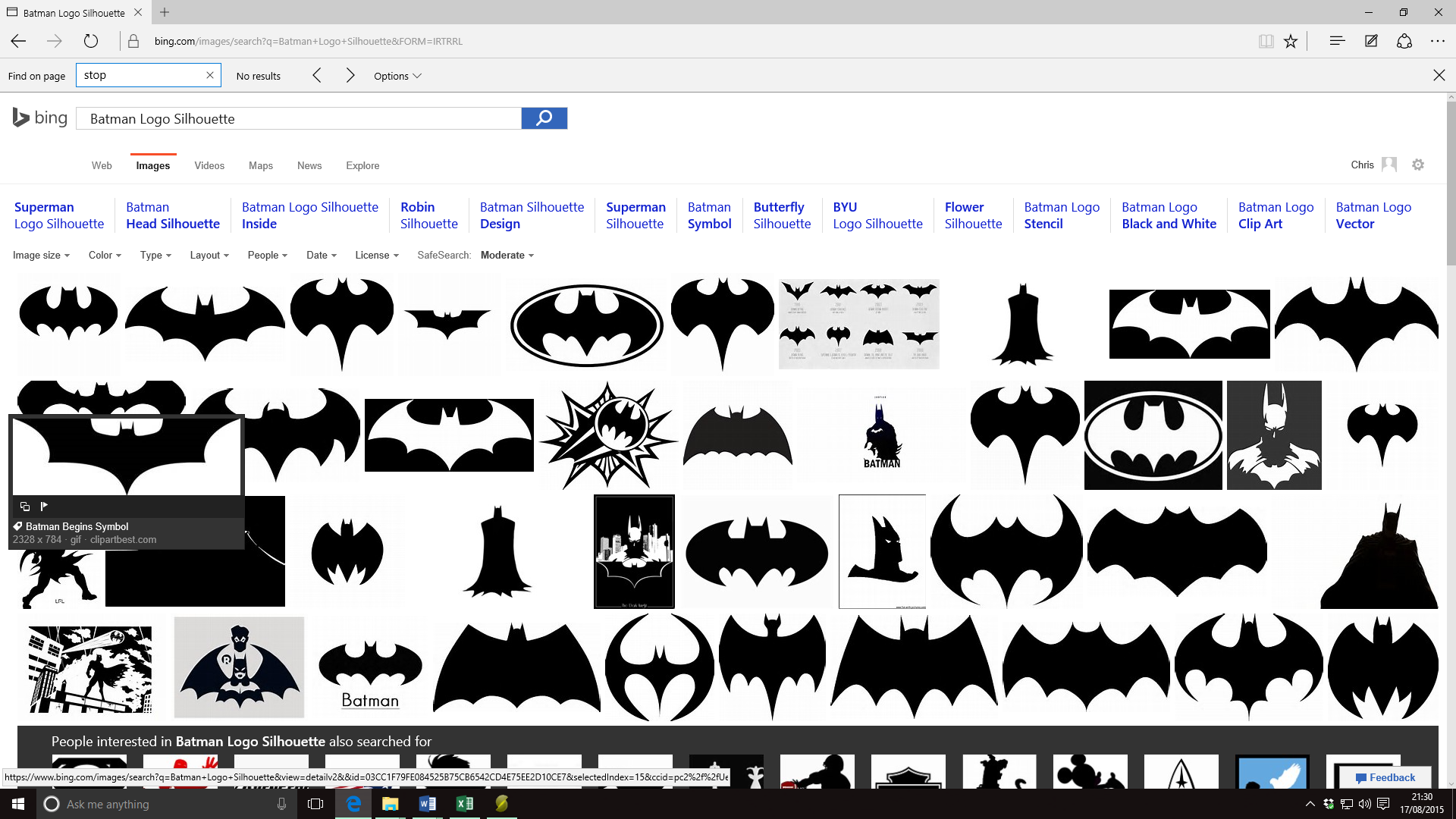Open Batman Logo Vector related search
Image resolution: width=1456 pixels, height=819 pixels.
(x=1373, y=215)
